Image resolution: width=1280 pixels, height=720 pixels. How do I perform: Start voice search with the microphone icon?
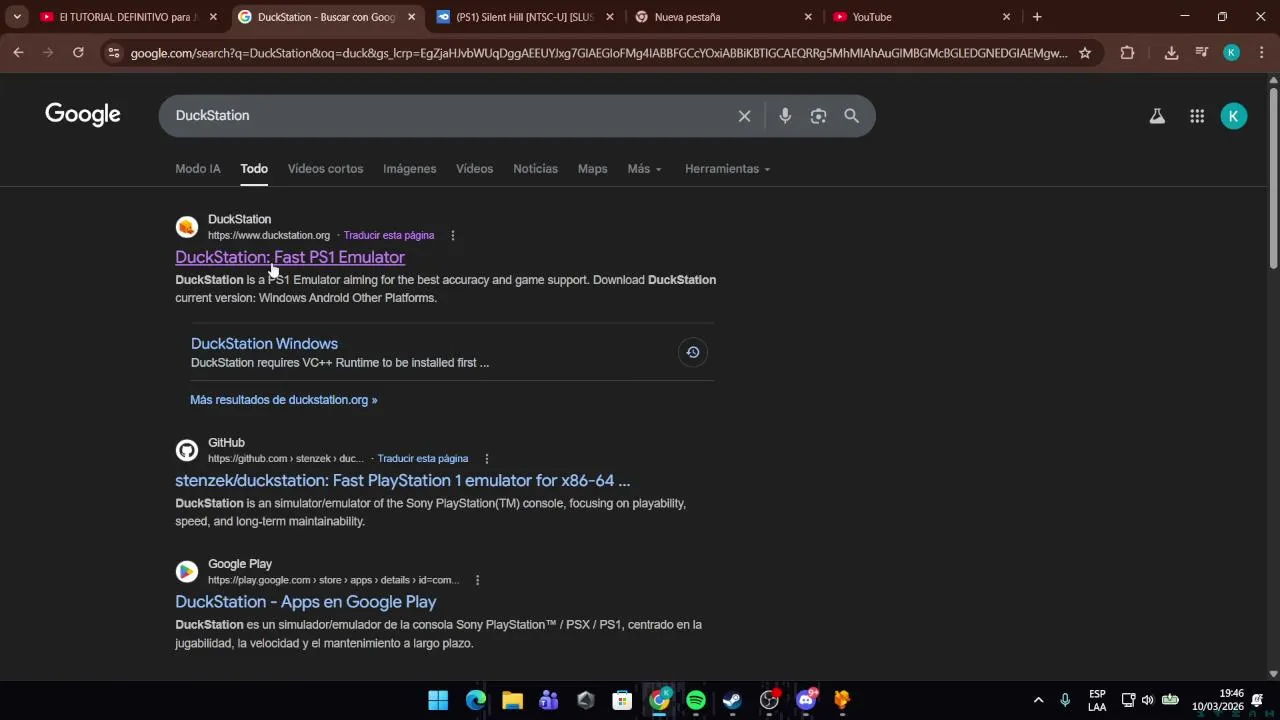[785, 116]
